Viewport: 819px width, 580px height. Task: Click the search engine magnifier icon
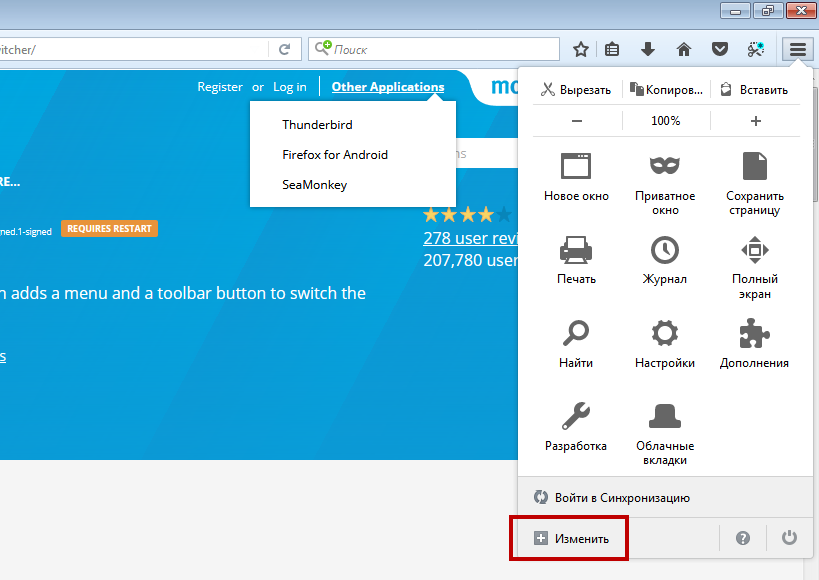(x=323, y=48)
